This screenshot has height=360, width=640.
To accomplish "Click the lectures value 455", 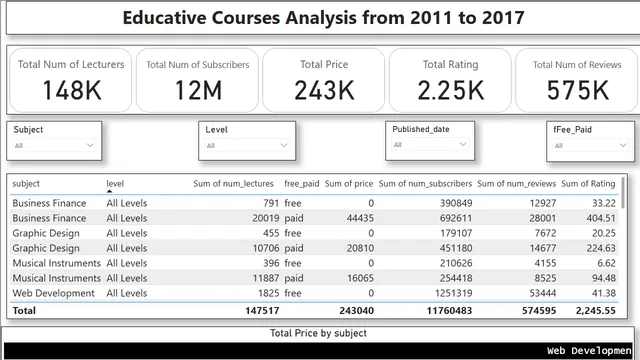I will click(271, 233).
